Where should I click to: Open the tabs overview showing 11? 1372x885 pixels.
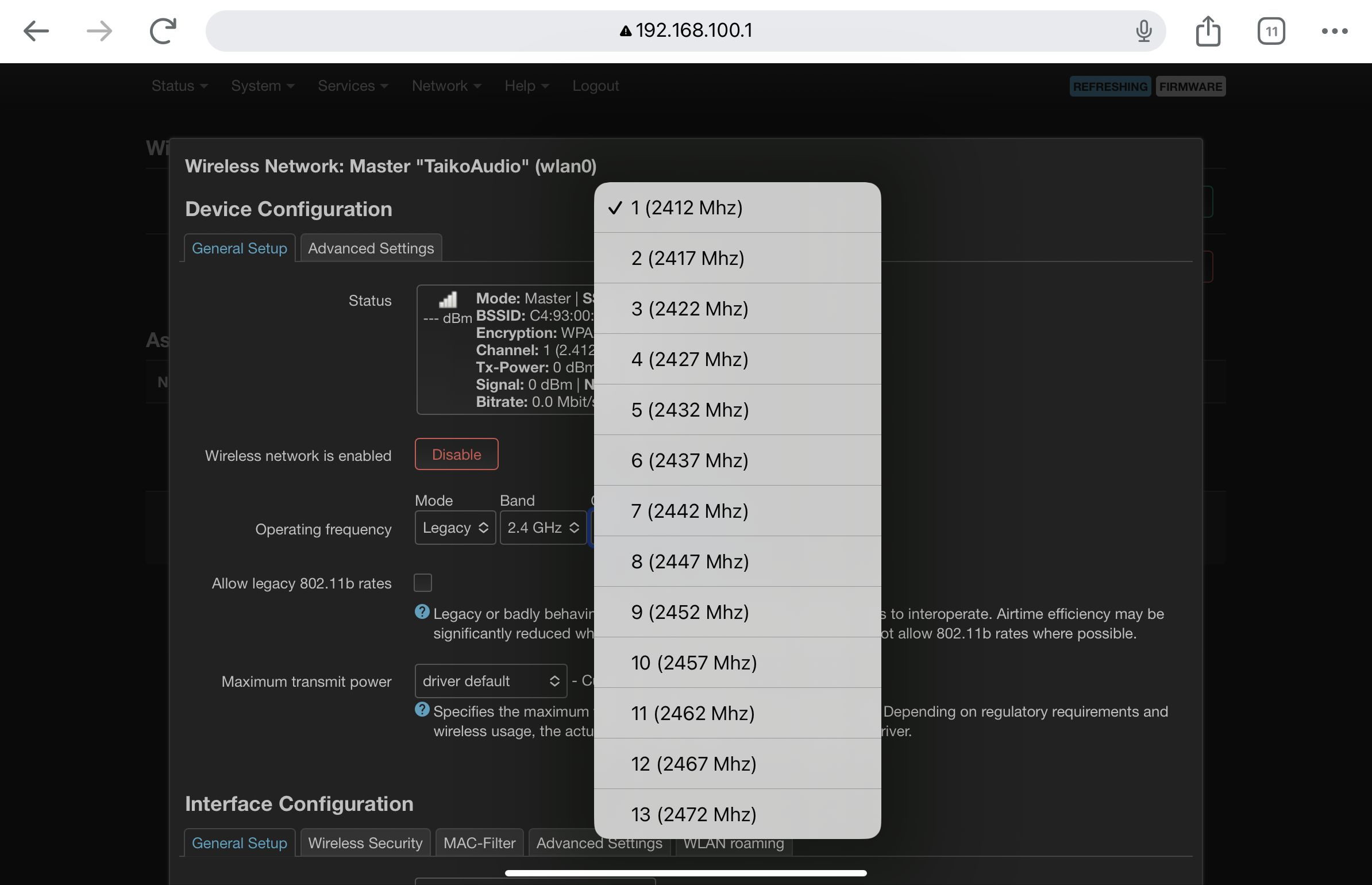(1271, 31)
